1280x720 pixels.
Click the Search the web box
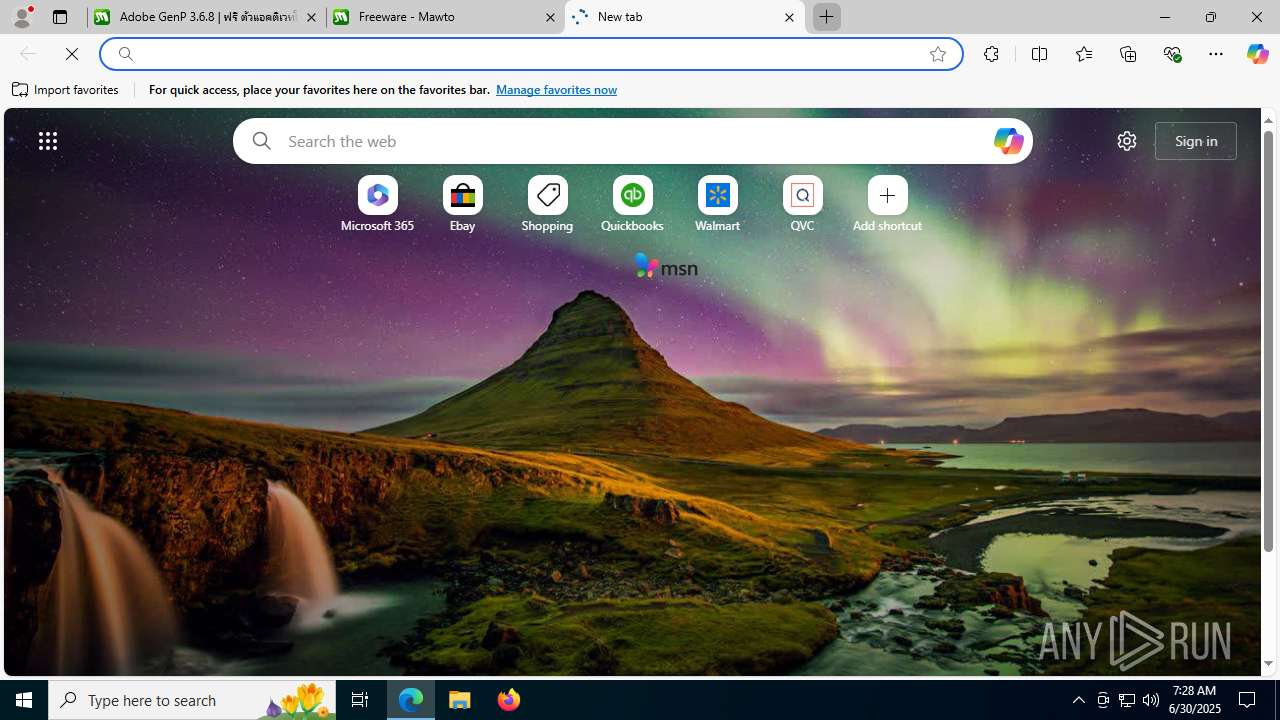pos(633,141)
